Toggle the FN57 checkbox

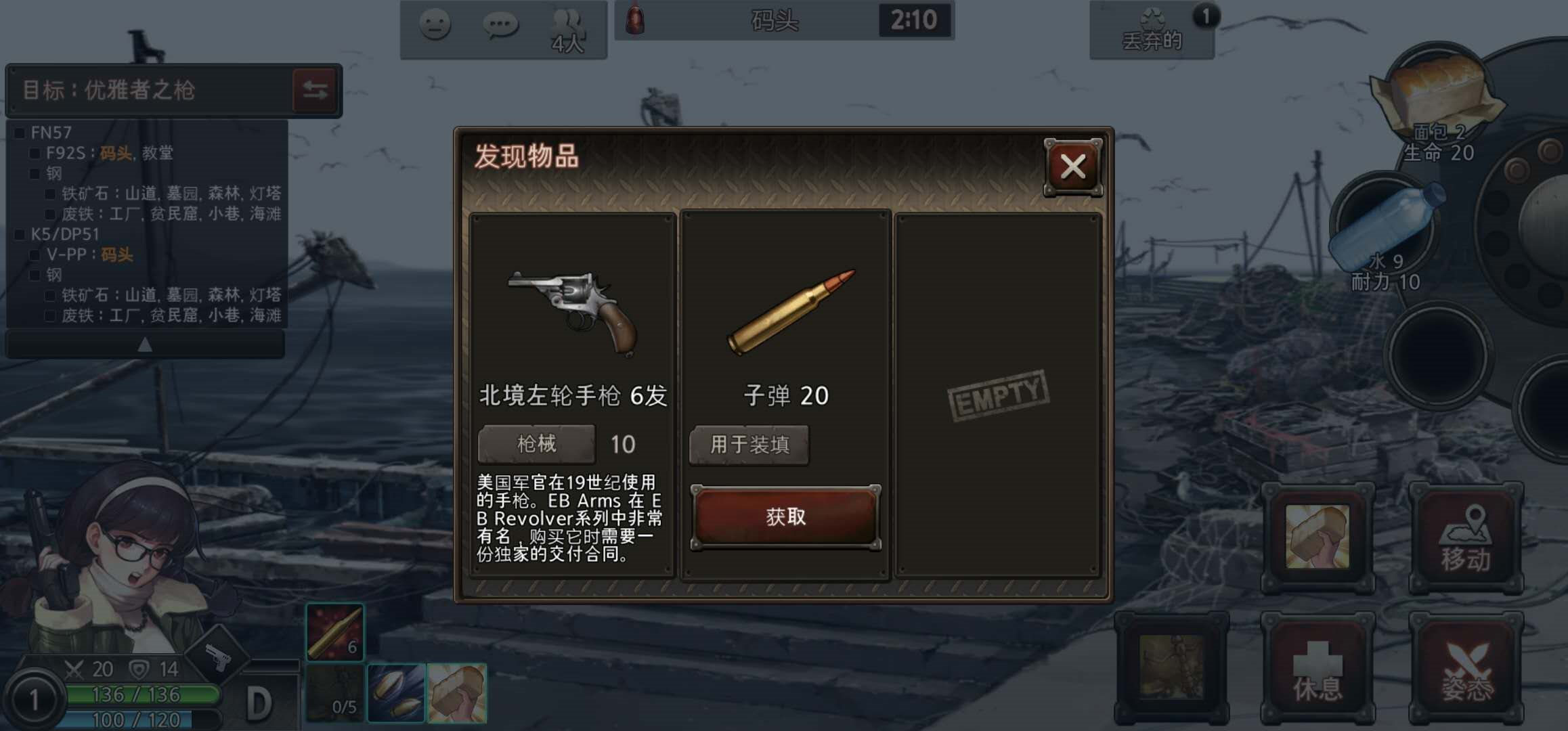pos(20,133)
